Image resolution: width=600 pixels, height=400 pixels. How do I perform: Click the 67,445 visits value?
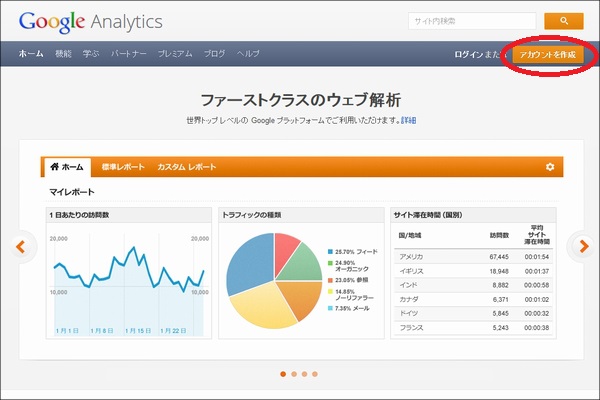click(x=499, y=257)
